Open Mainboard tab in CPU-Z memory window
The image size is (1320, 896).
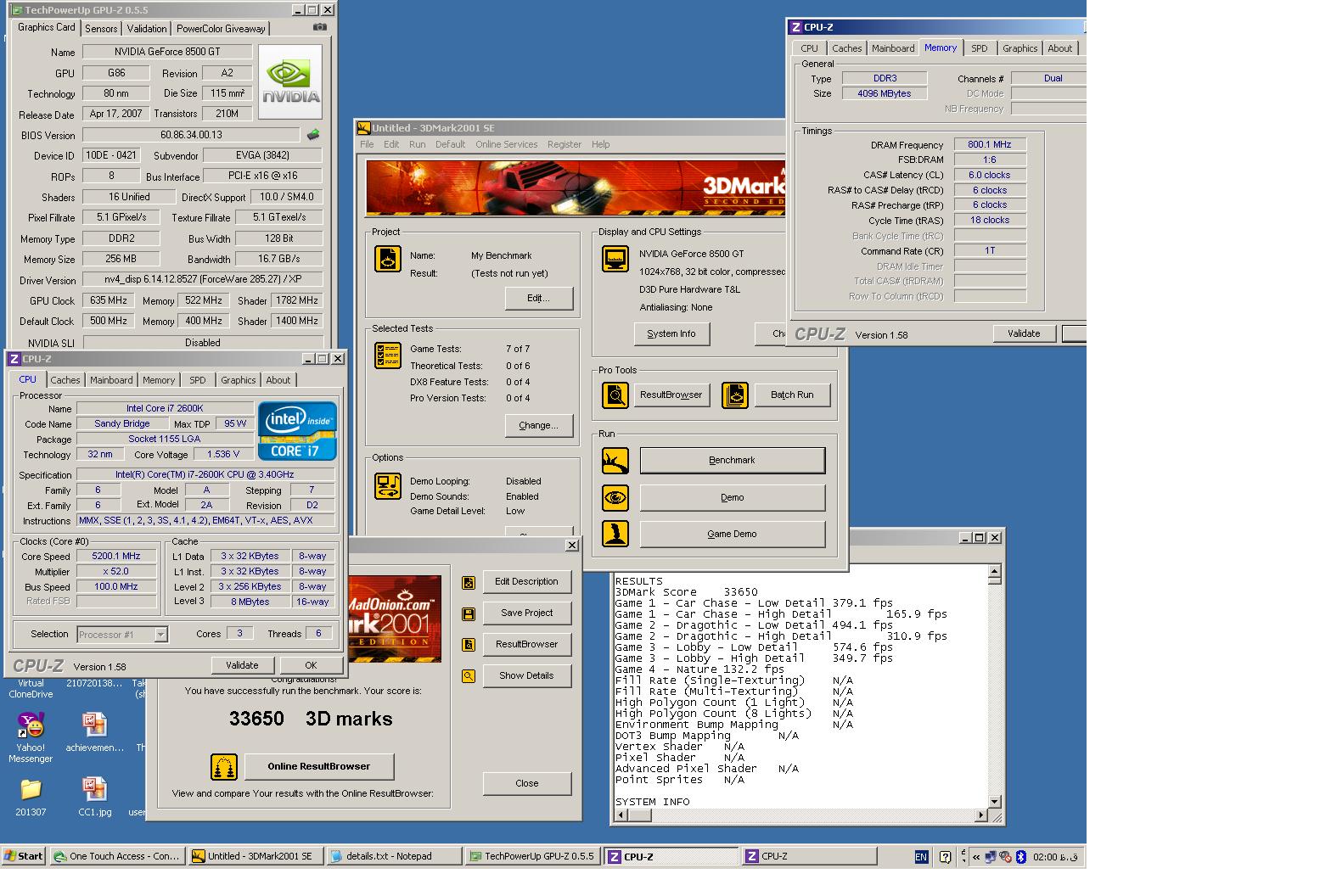point(893,48)
